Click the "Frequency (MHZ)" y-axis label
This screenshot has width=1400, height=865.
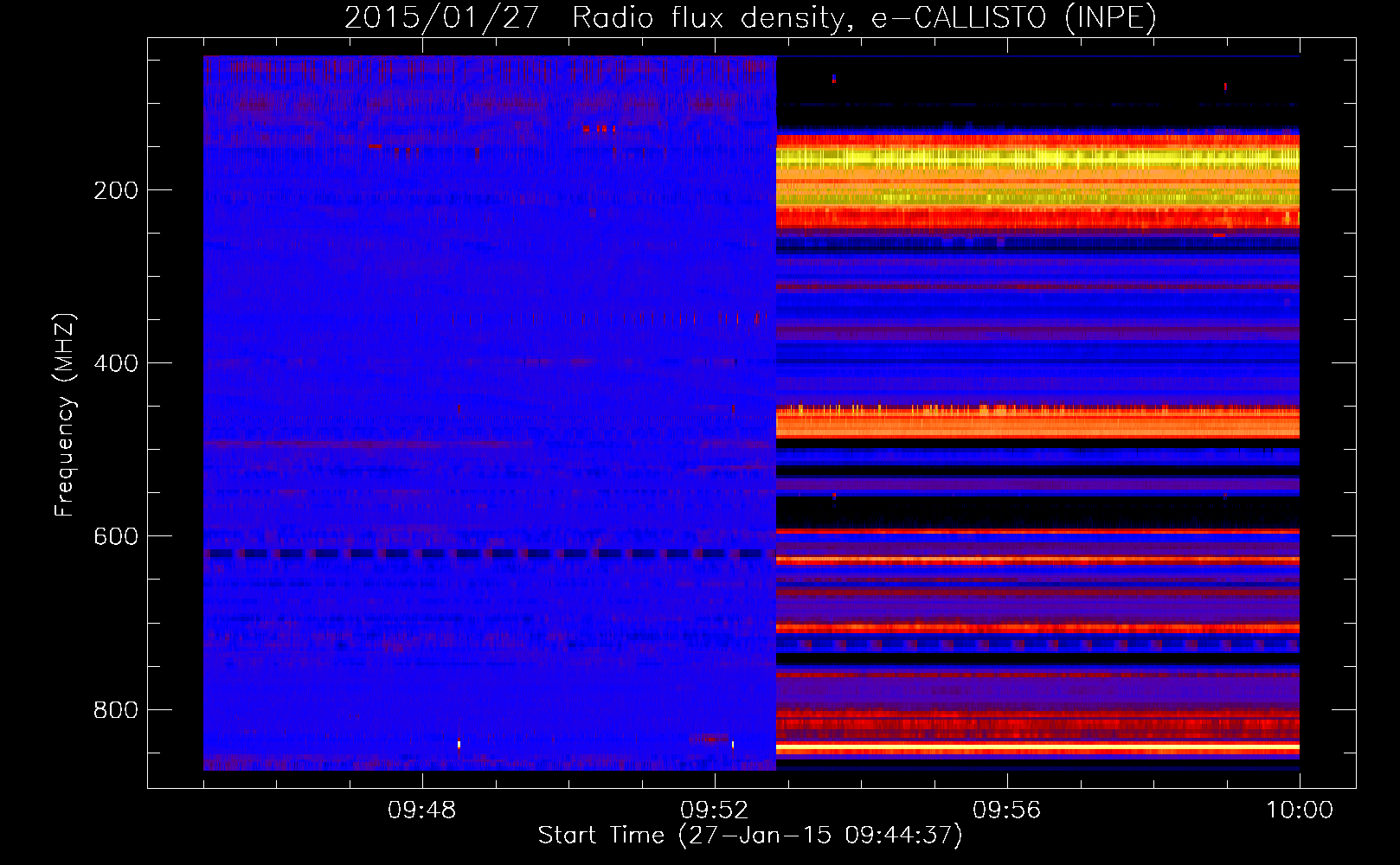coord(65,414)
